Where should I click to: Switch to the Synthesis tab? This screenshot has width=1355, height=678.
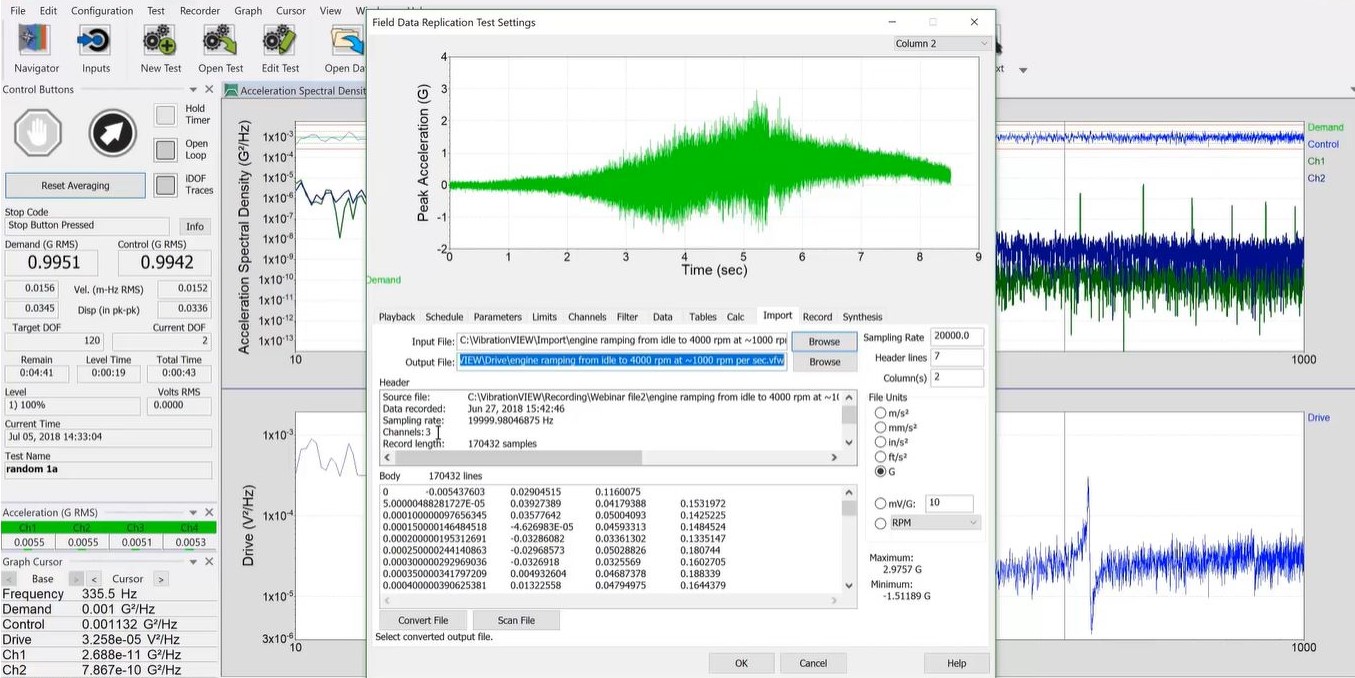point(861,316)
